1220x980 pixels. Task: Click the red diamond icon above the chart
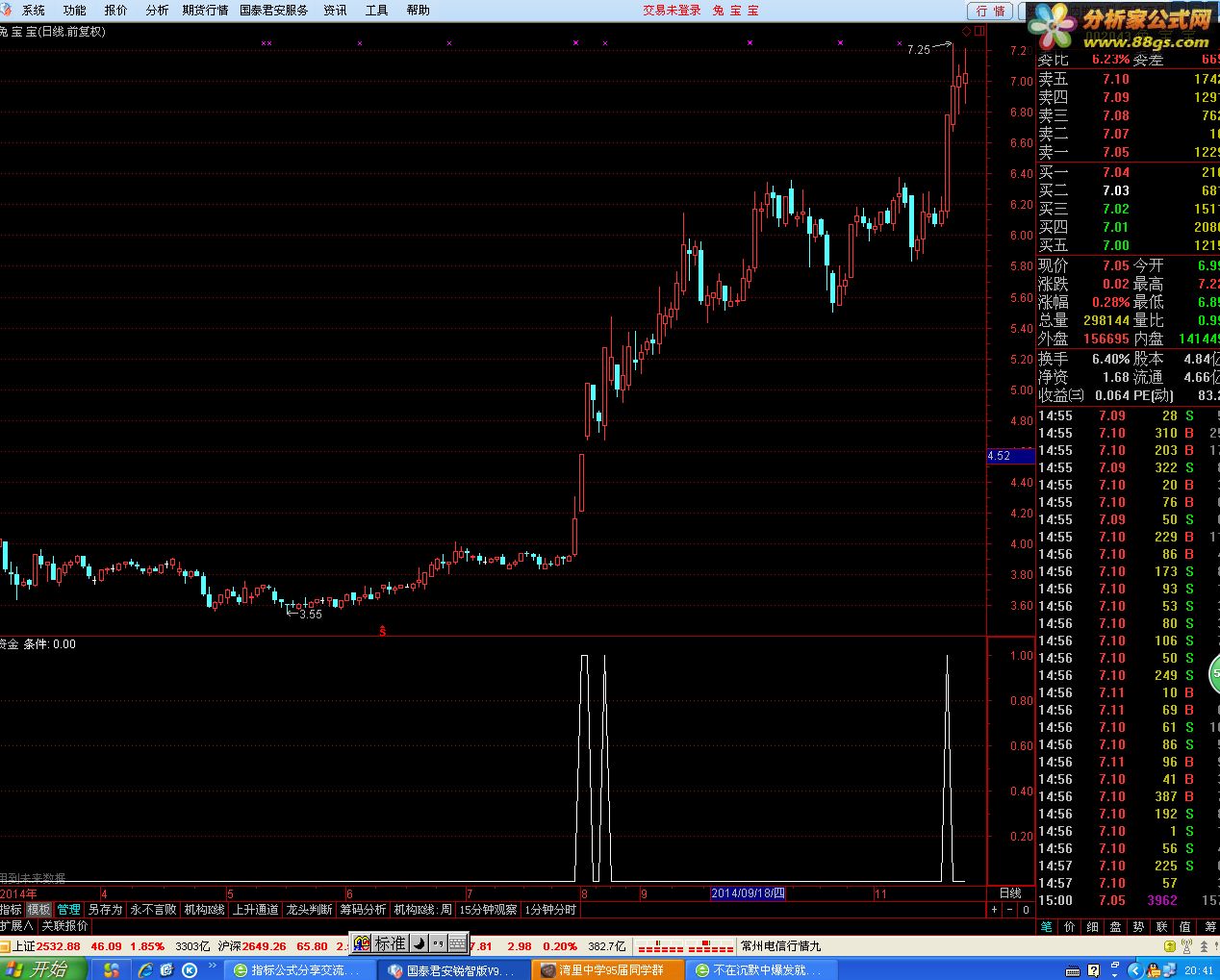pos(967,31)
